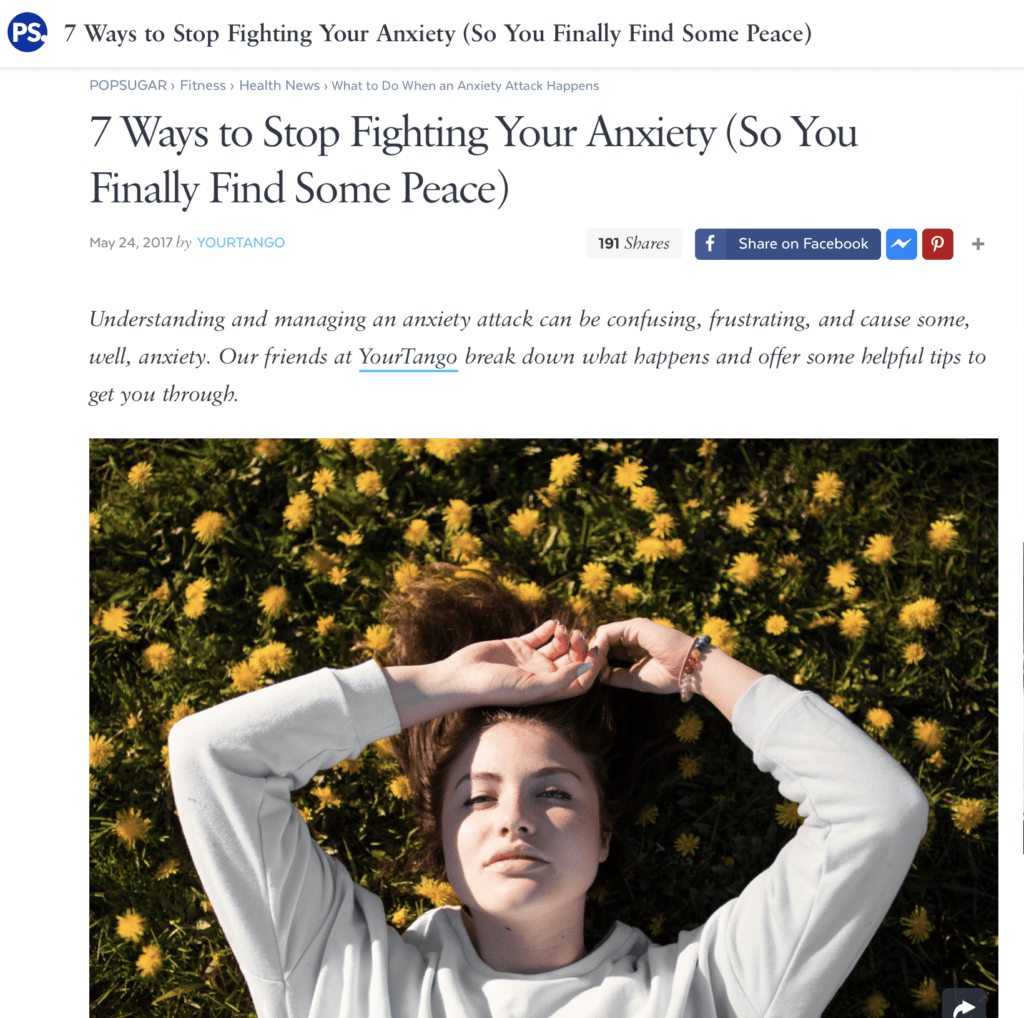This screenshot has height=1018, width=1024.
Task: Click the May 24, 2017 date text
Action: 131,243
